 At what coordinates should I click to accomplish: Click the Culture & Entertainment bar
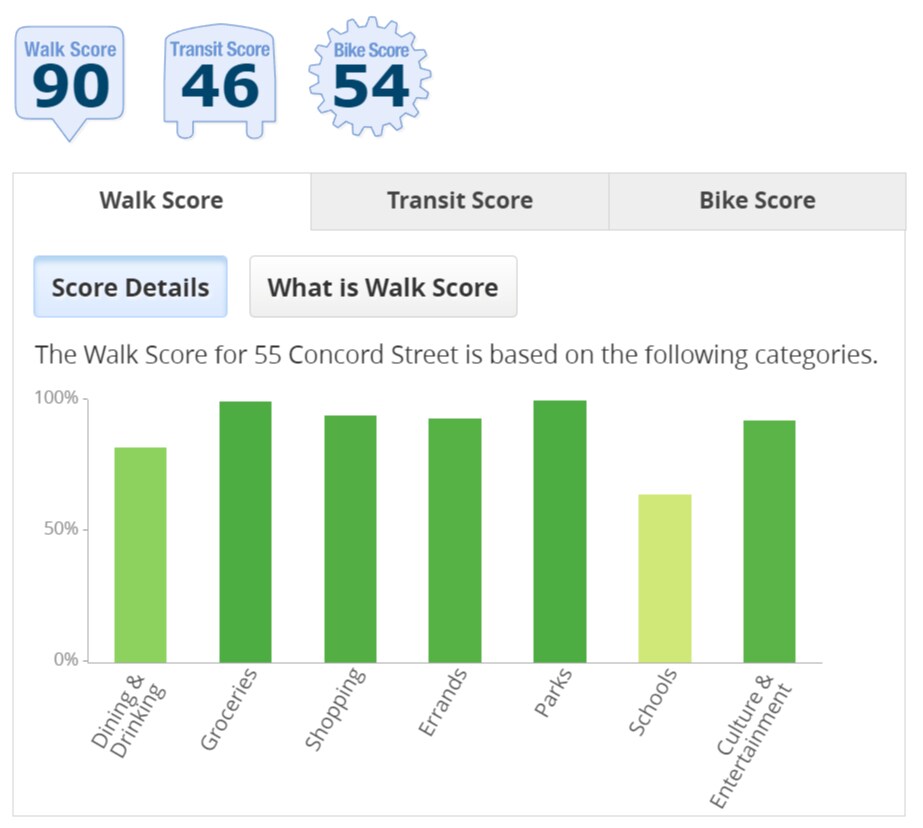pos(769,541)
